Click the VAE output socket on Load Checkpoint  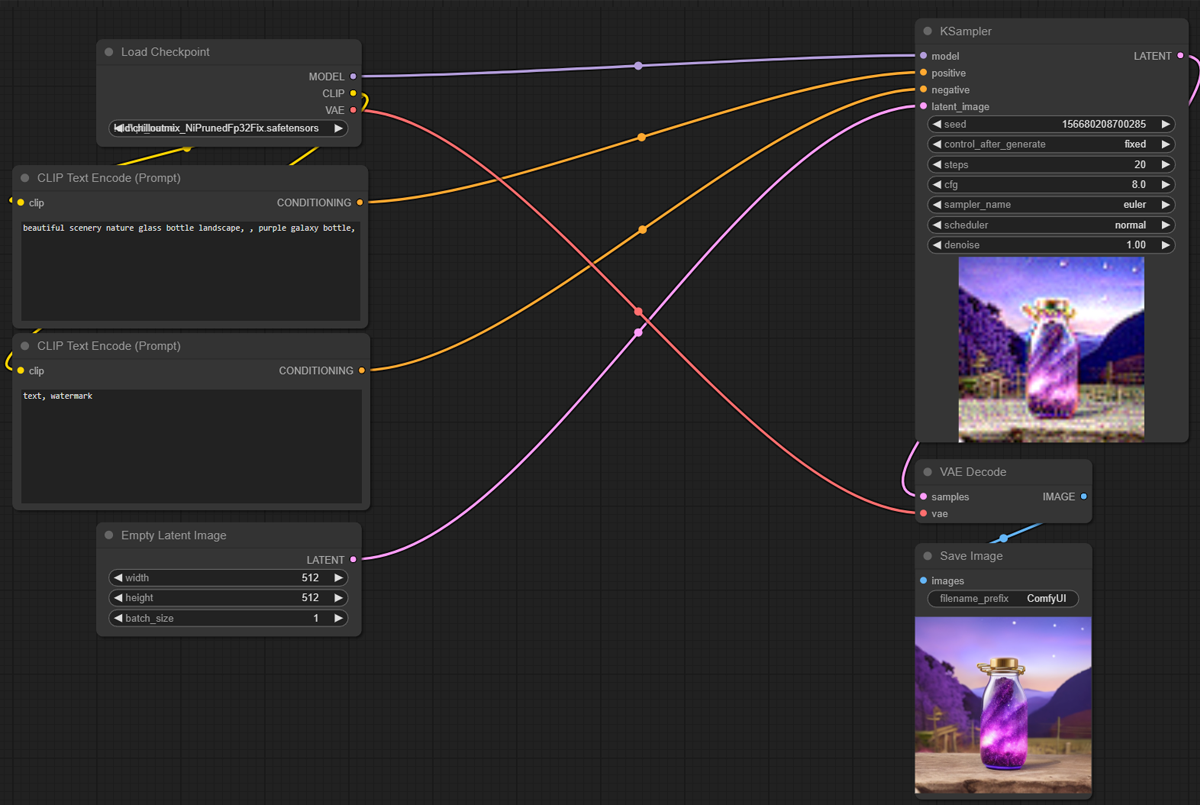pyautogui.click(x=353, y=110)
